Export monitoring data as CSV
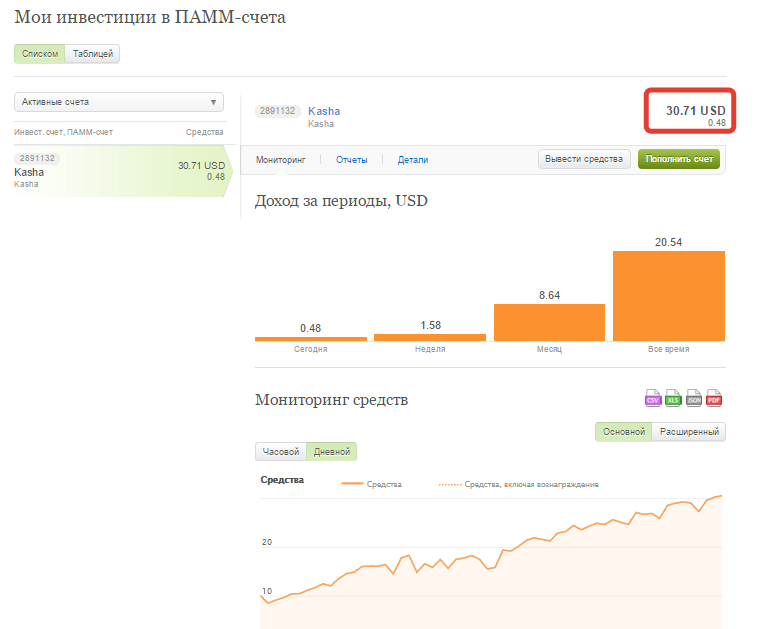The image size is (770, 629). click(653, 398)
